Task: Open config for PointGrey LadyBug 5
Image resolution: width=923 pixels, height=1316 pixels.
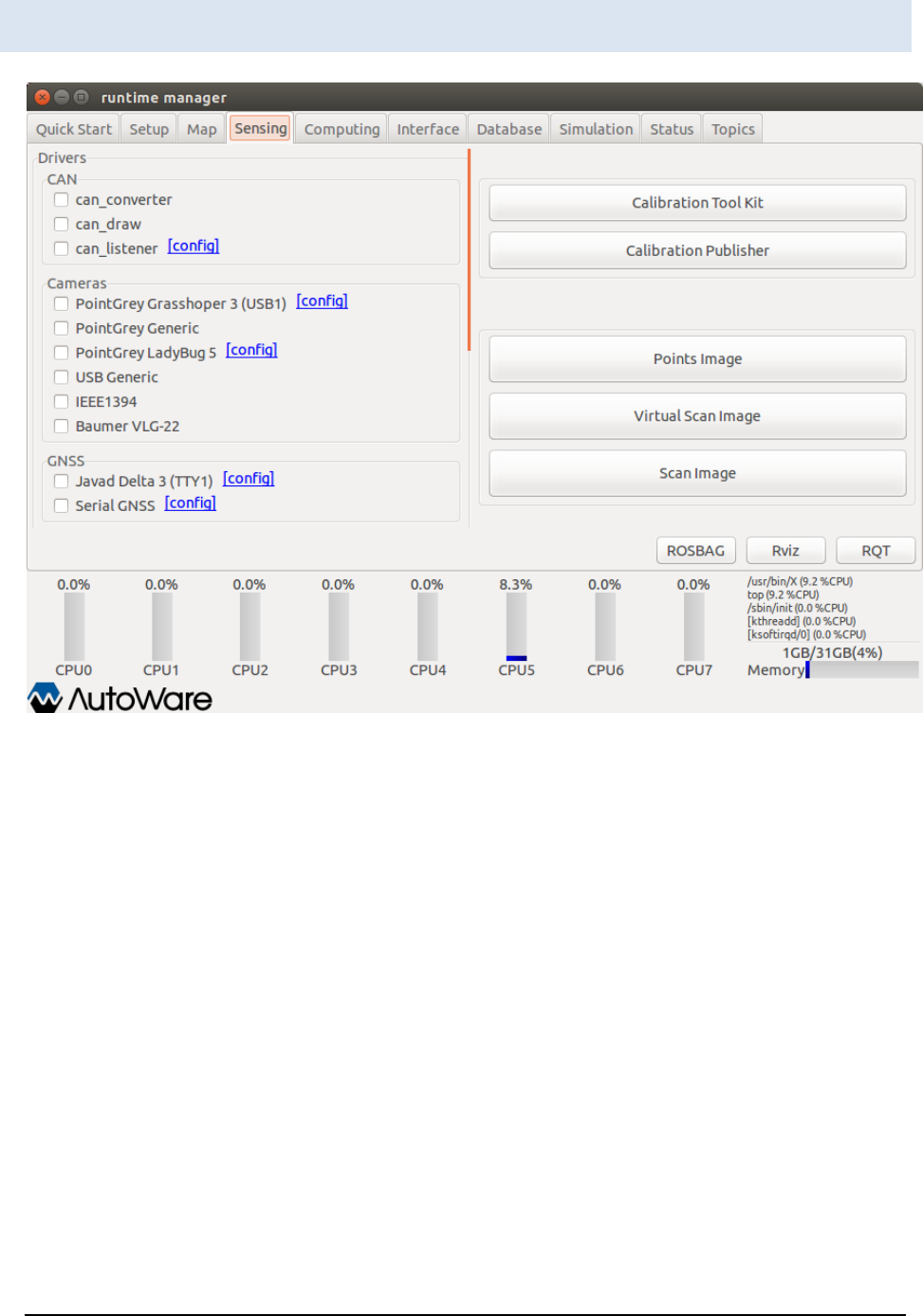Action: click(251, 350)
